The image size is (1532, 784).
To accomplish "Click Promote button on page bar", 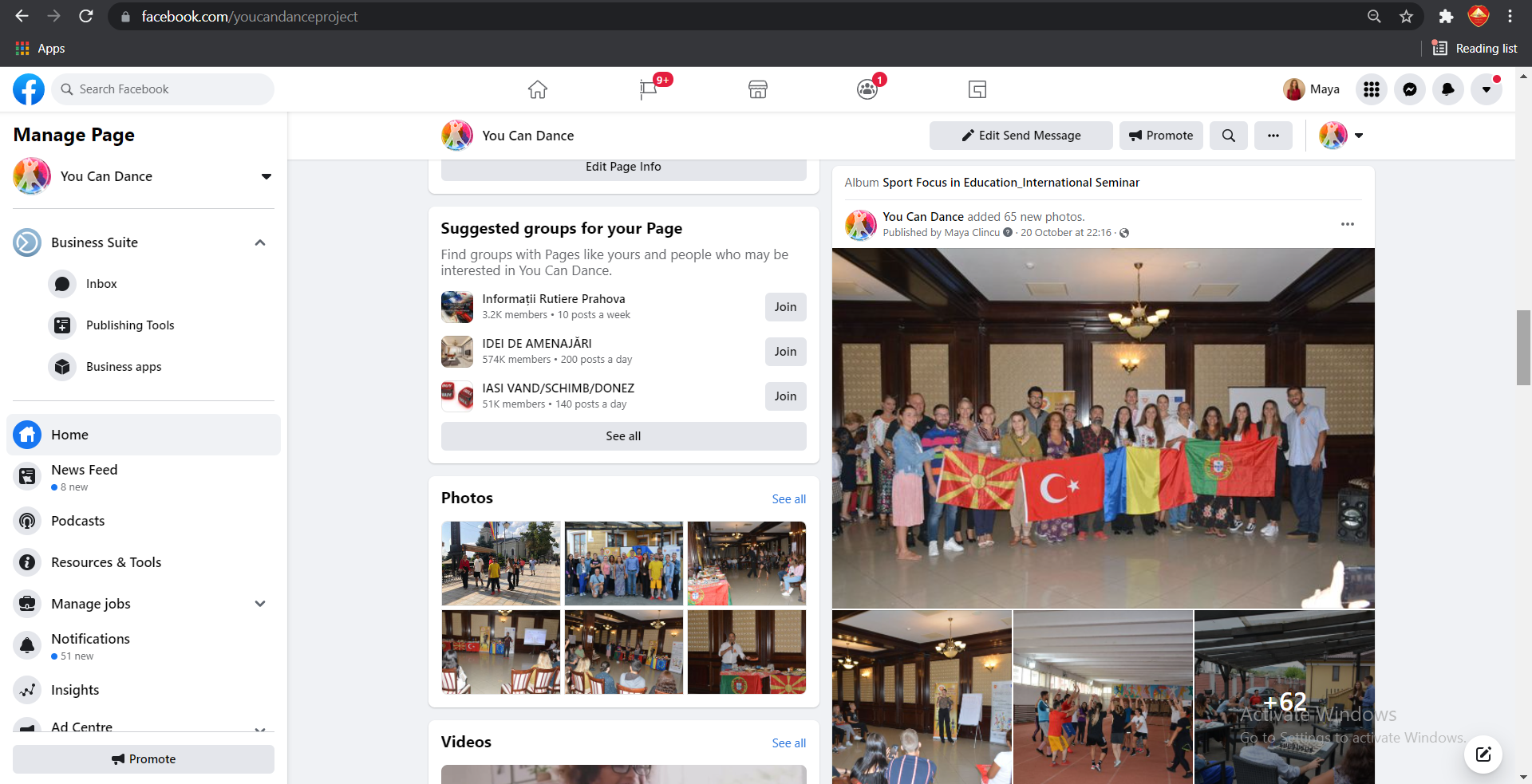I will (x=1161, y=136).
